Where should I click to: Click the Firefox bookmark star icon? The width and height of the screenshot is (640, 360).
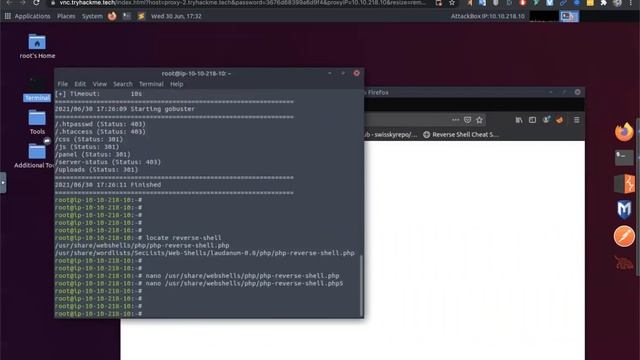point(480,120)
